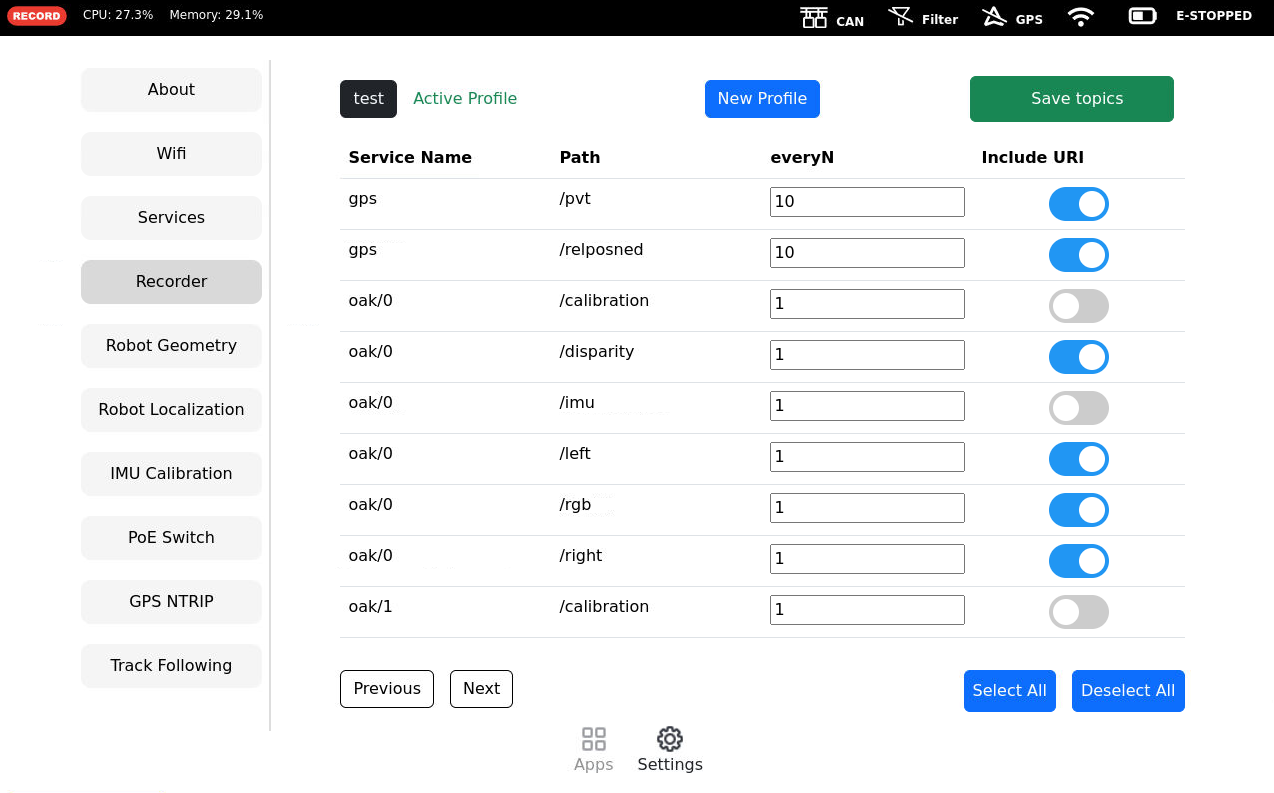Click the battery status icon
1274x793 pixels.
[x=1142, y=16]
